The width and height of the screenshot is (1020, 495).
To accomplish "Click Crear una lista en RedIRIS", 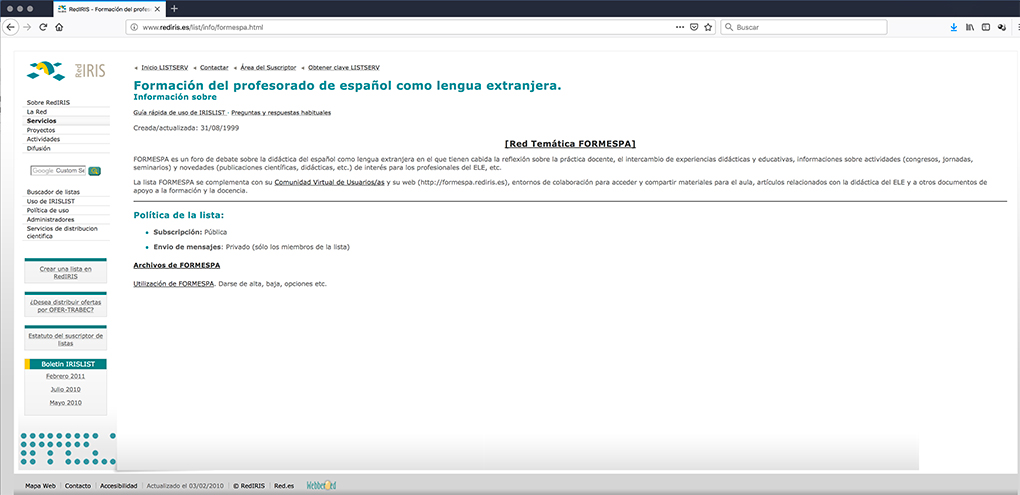I will (x=65, y=273).
